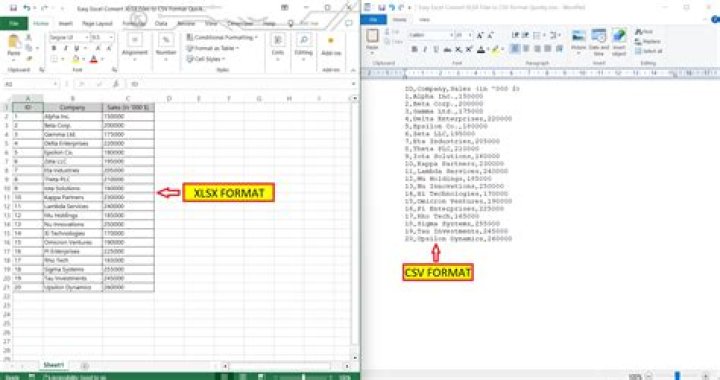720x380 pixels.
Task: Toggle bold in the Excel Font group
Action: click(x=54, y=48)
